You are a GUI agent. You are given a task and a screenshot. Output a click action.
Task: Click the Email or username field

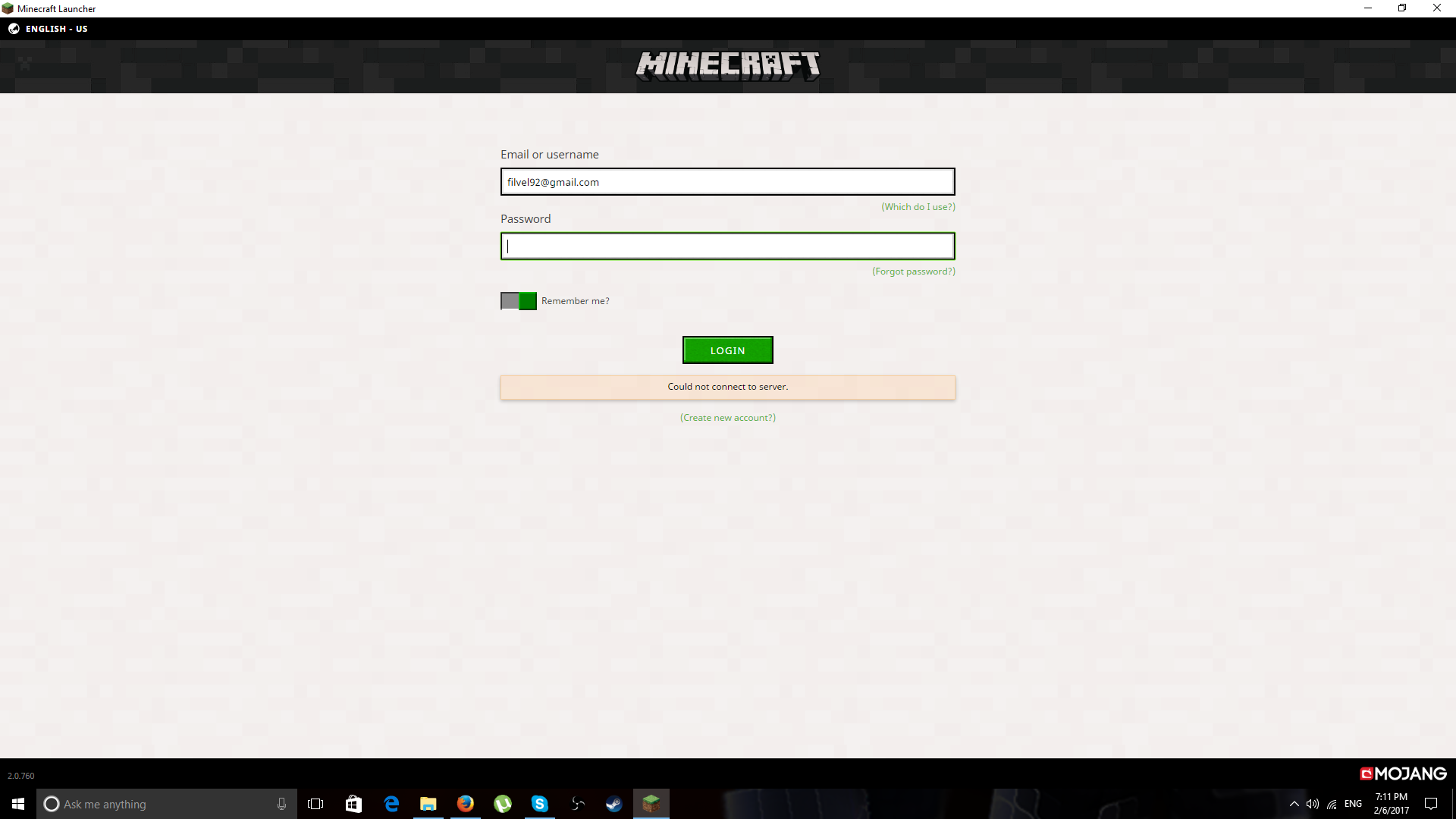(727, 182)
